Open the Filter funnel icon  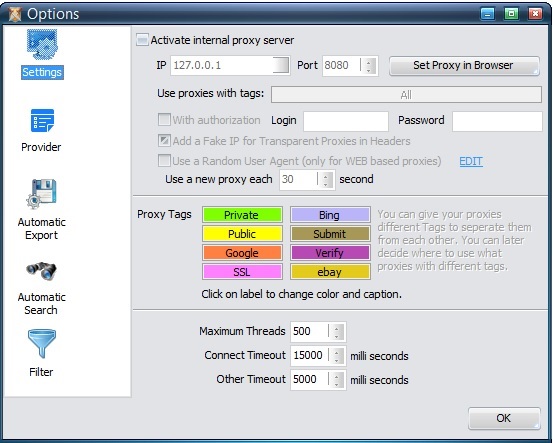point(42,343)
